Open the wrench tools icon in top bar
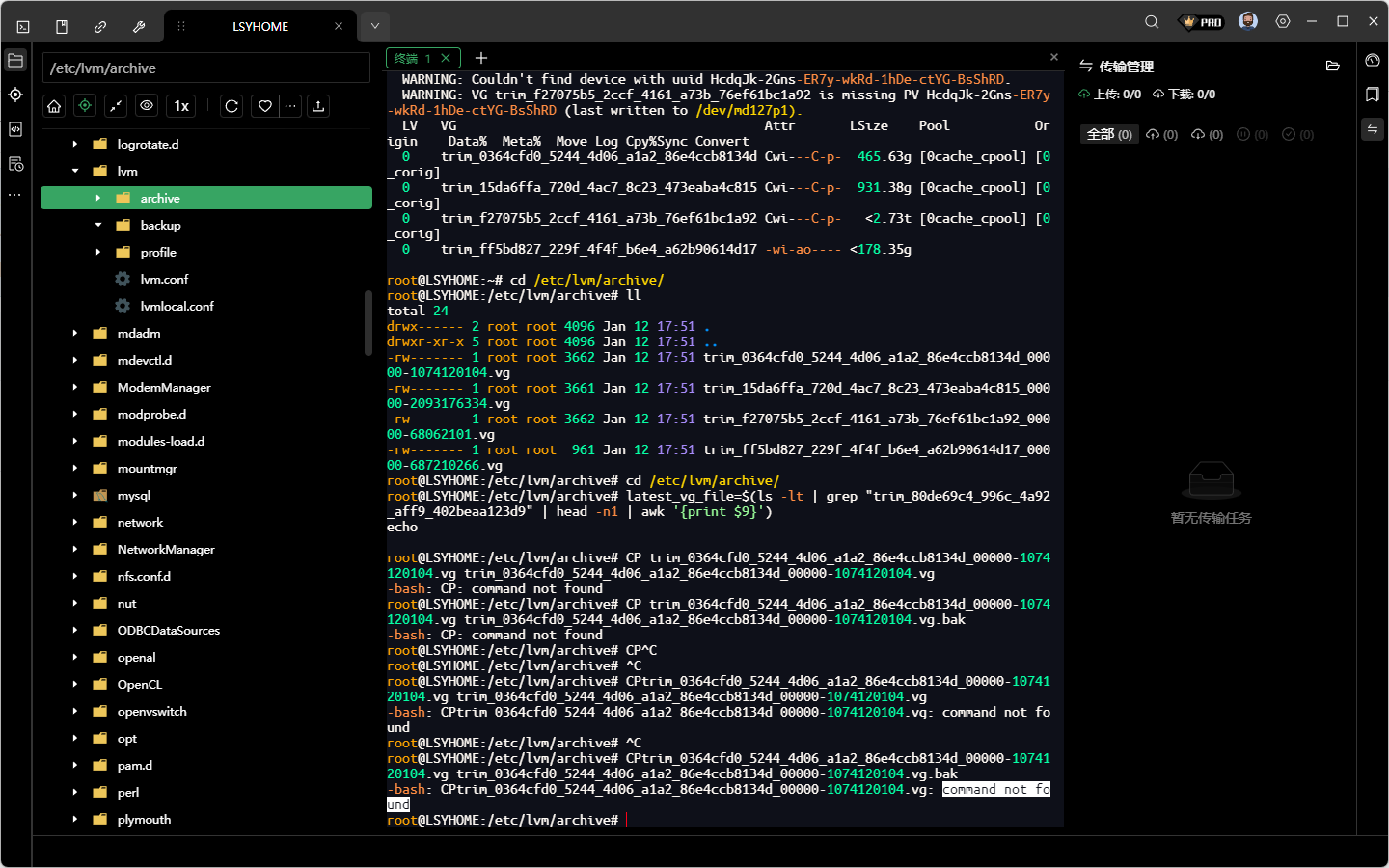The image size is (1389, 868). [139, 27]
